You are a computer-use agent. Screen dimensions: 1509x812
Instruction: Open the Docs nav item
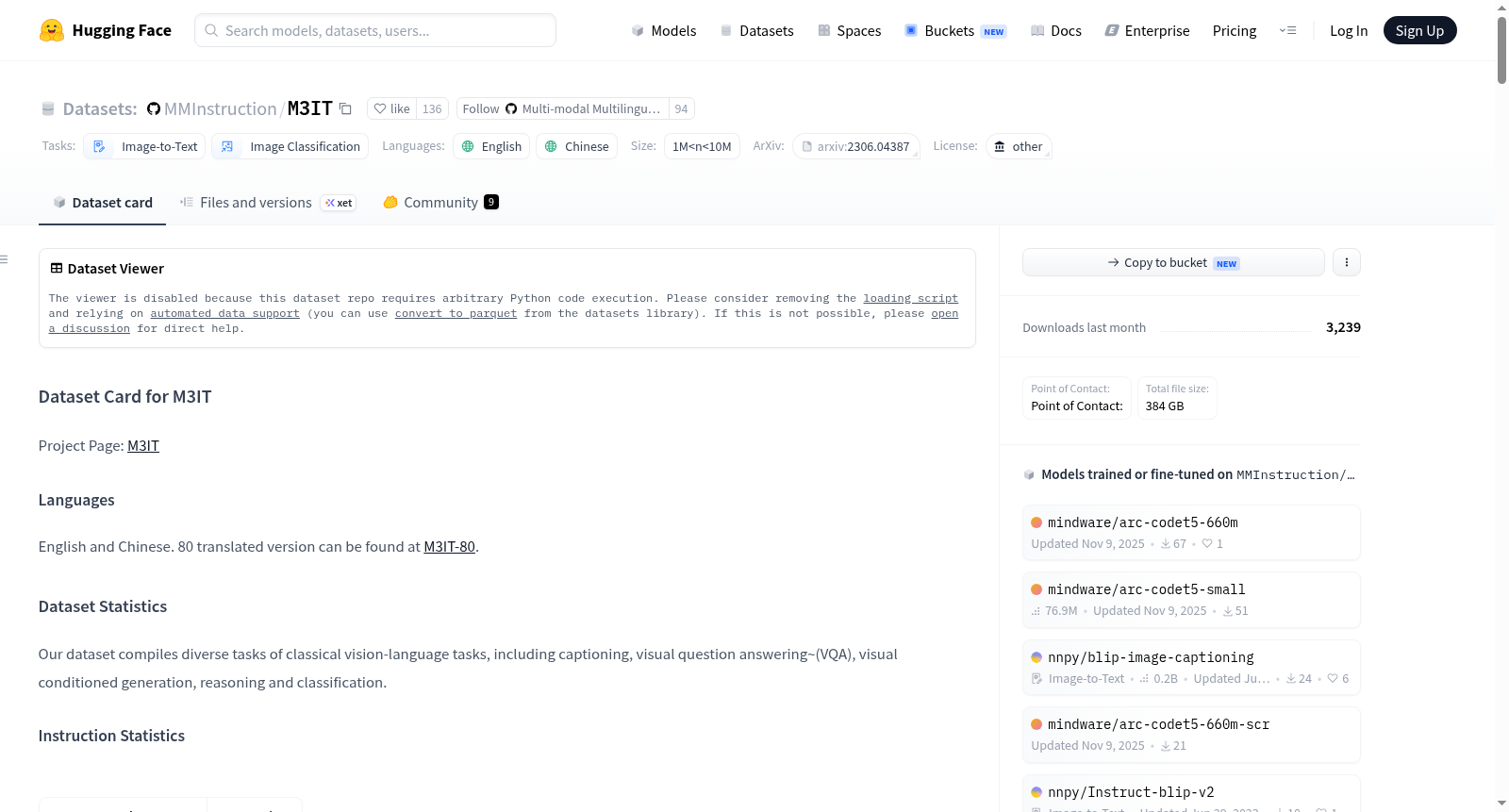pos(1056,30)
